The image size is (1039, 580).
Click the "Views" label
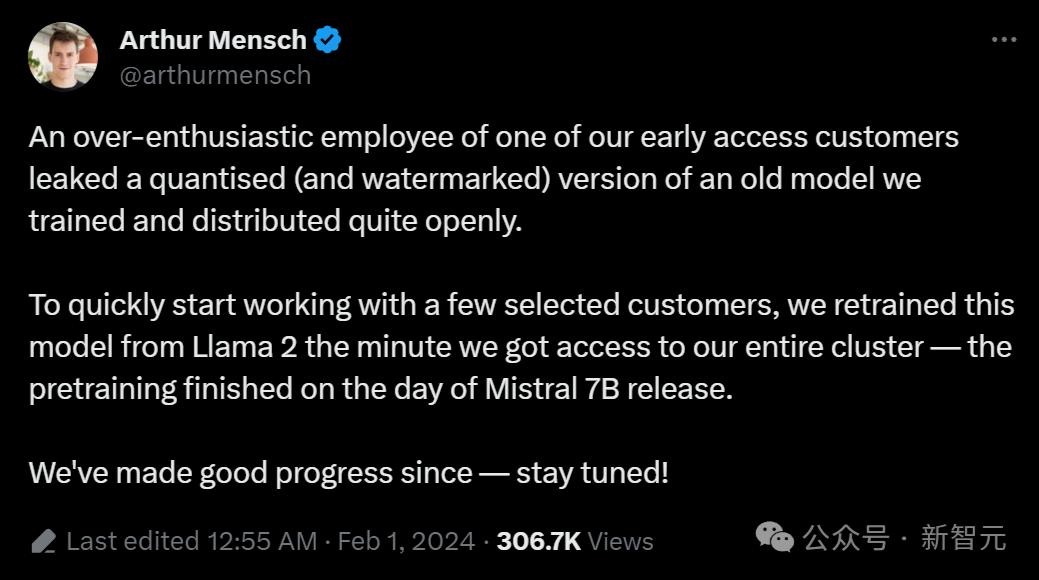pyautogui.click(x=621, y=542)
